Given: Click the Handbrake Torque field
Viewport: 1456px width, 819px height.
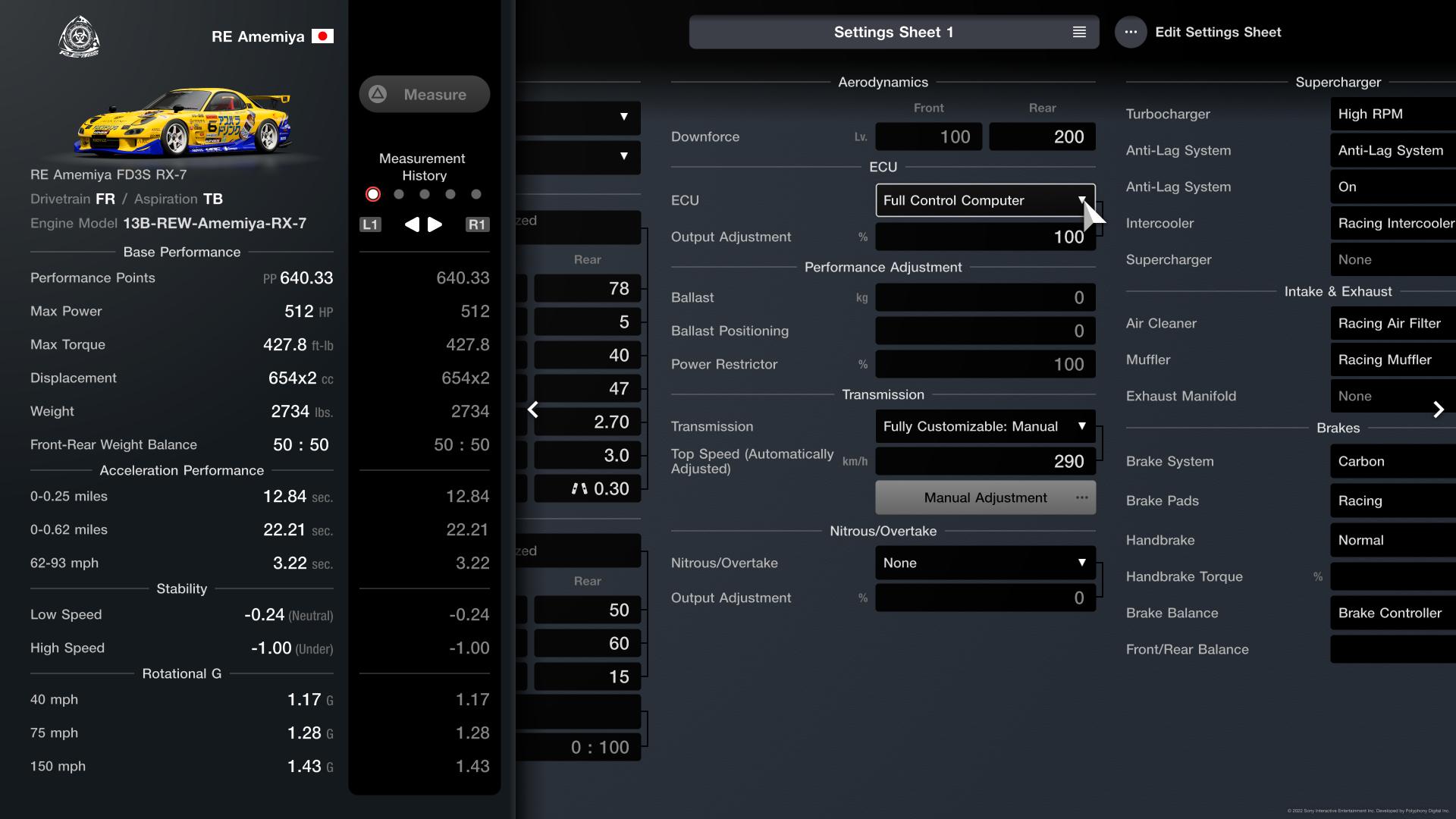Looking at the screenshot, I should [x=1393, y=576].
